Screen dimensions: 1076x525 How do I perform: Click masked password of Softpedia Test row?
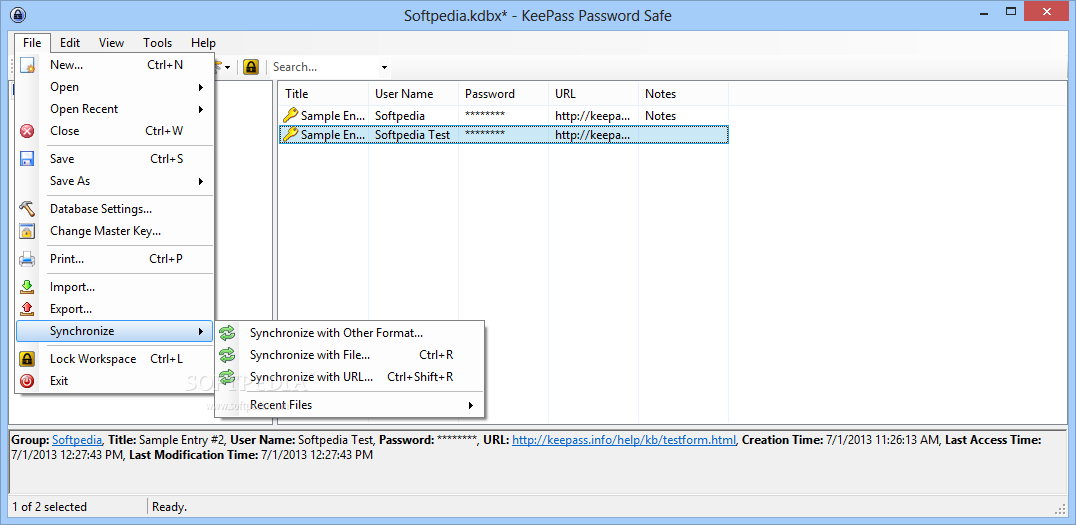(485, 134)
